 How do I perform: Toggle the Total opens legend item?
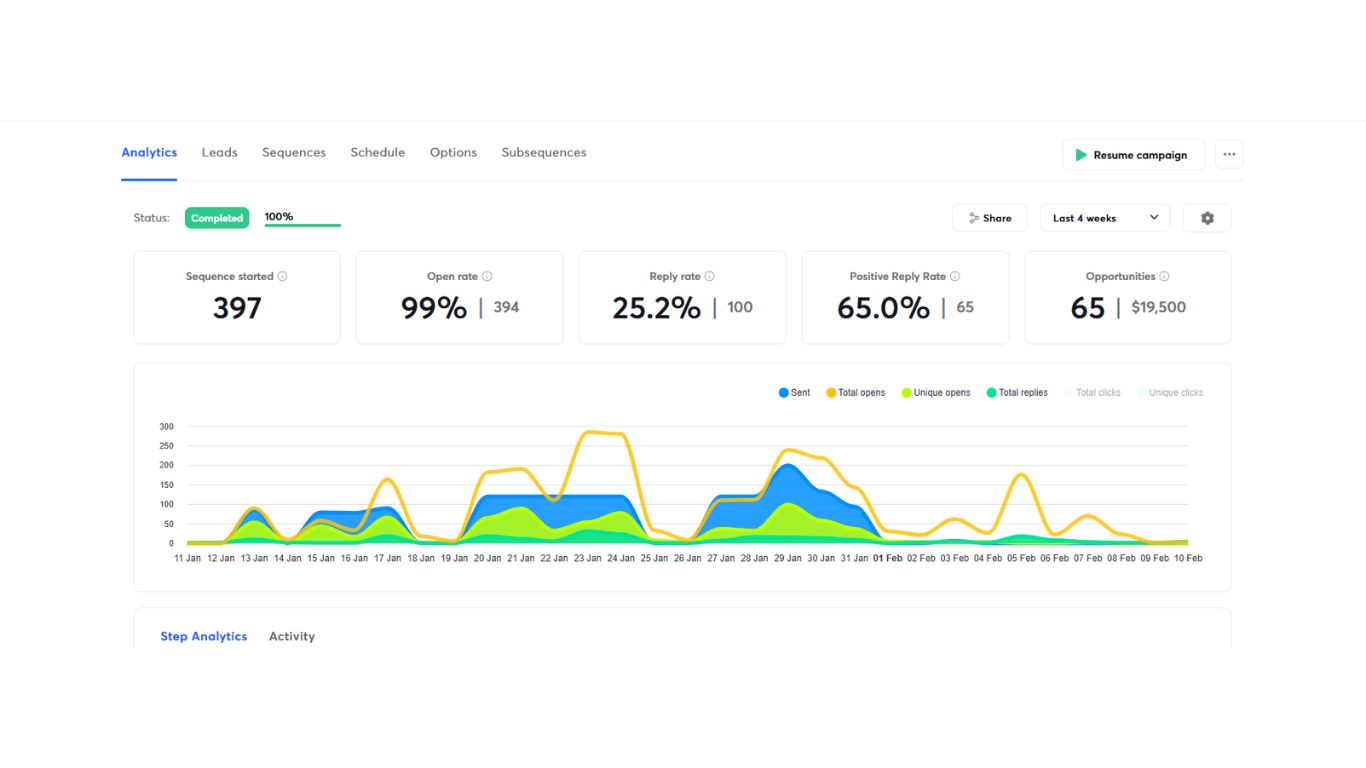point(856,393)
